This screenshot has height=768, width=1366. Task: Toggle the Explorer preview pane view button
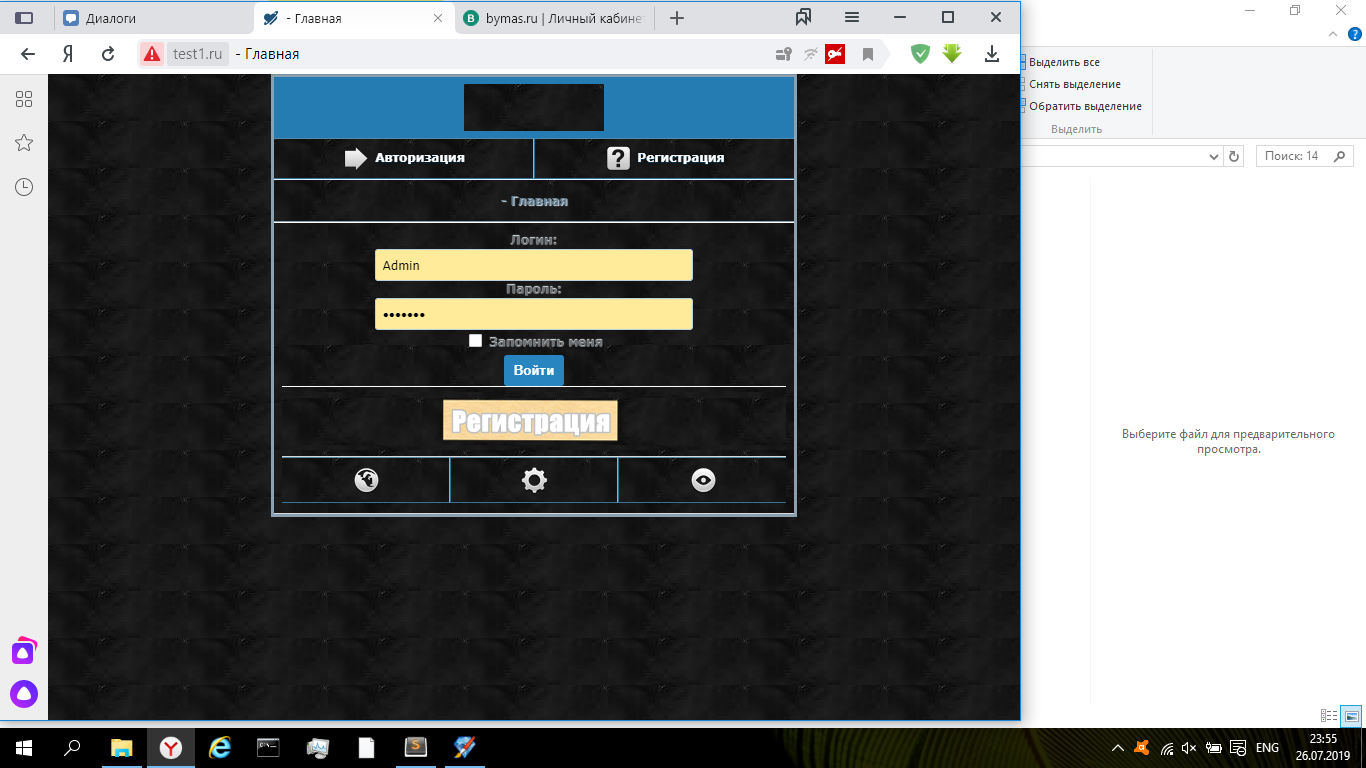(x=1351, y=715)
